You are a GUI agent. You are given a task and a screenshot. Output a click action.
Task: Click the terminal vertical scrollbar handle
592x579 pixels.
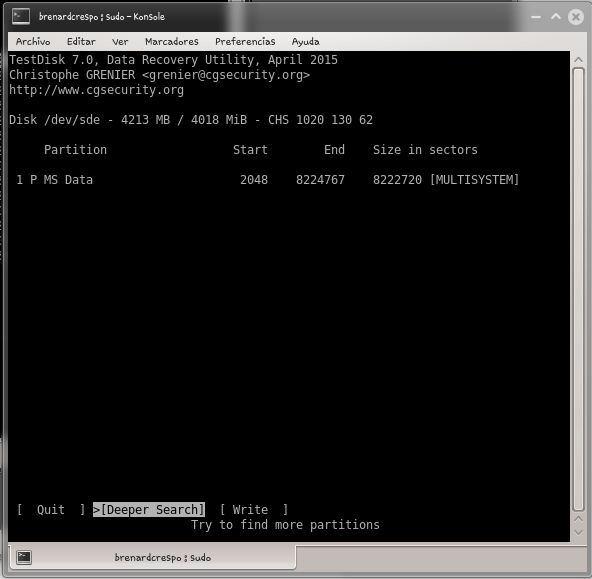tap(578, 289)
